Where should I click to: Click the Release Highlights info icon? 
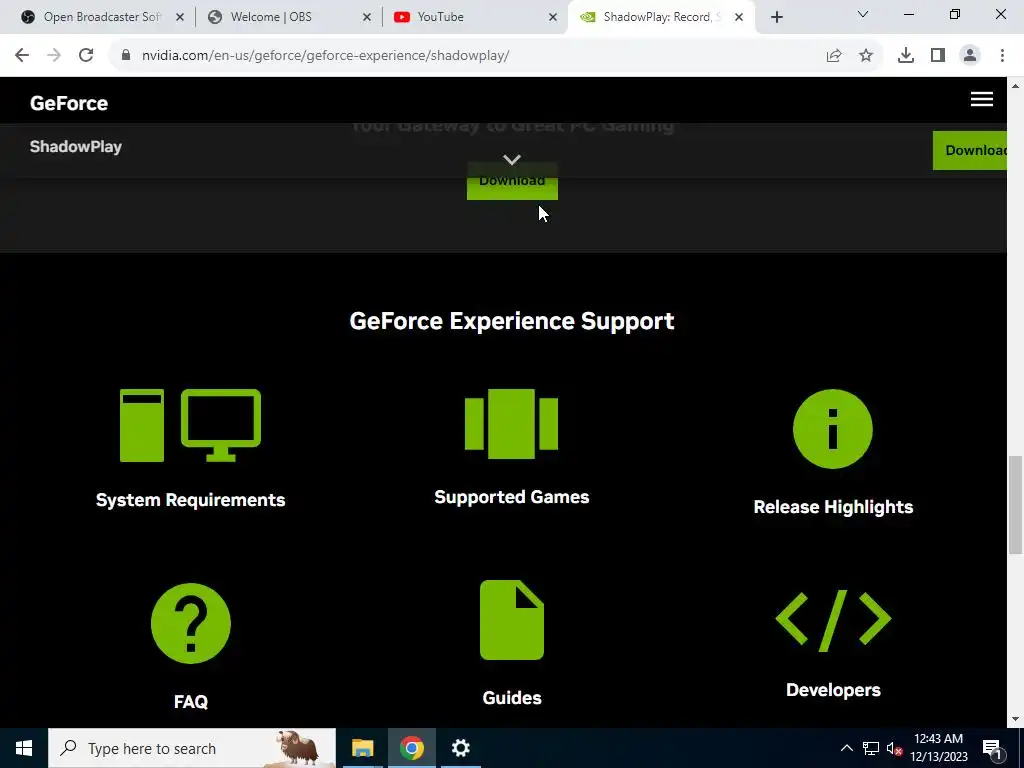point(833,429)
